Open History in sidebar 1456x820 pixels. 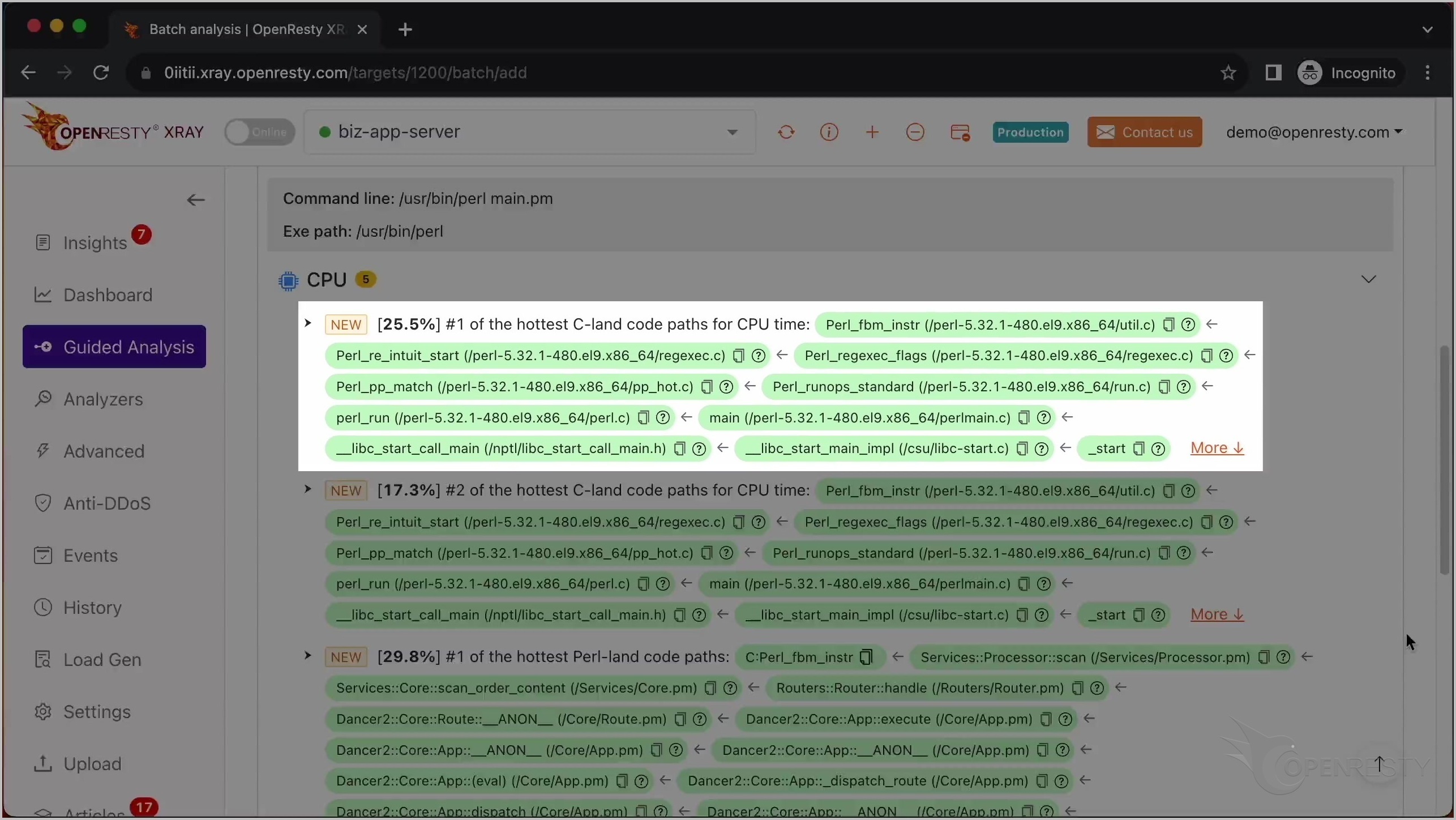79,607
